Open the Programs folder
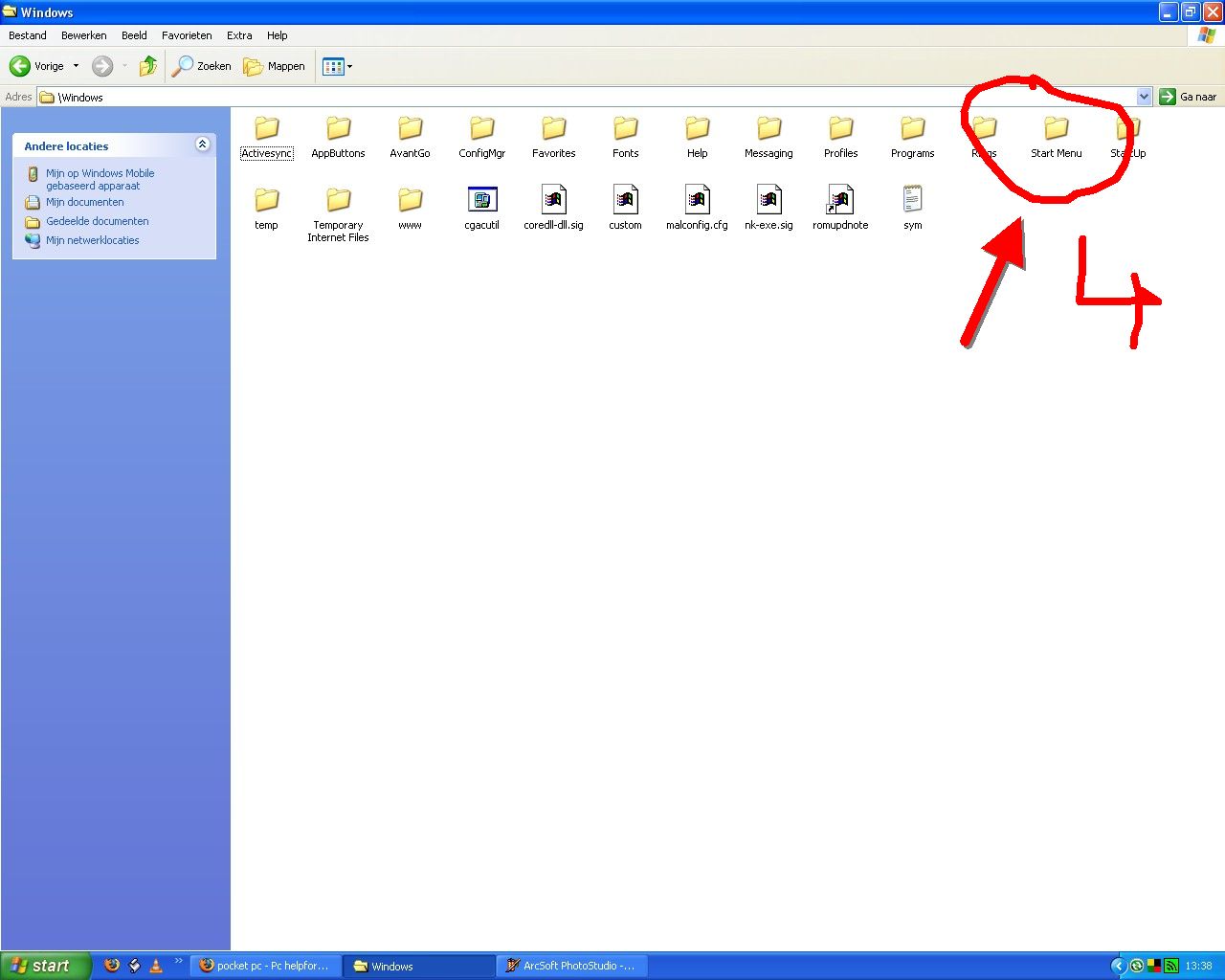Viewport: 1225px width, 980px height. pyautogui.click(x=912, y=137)
